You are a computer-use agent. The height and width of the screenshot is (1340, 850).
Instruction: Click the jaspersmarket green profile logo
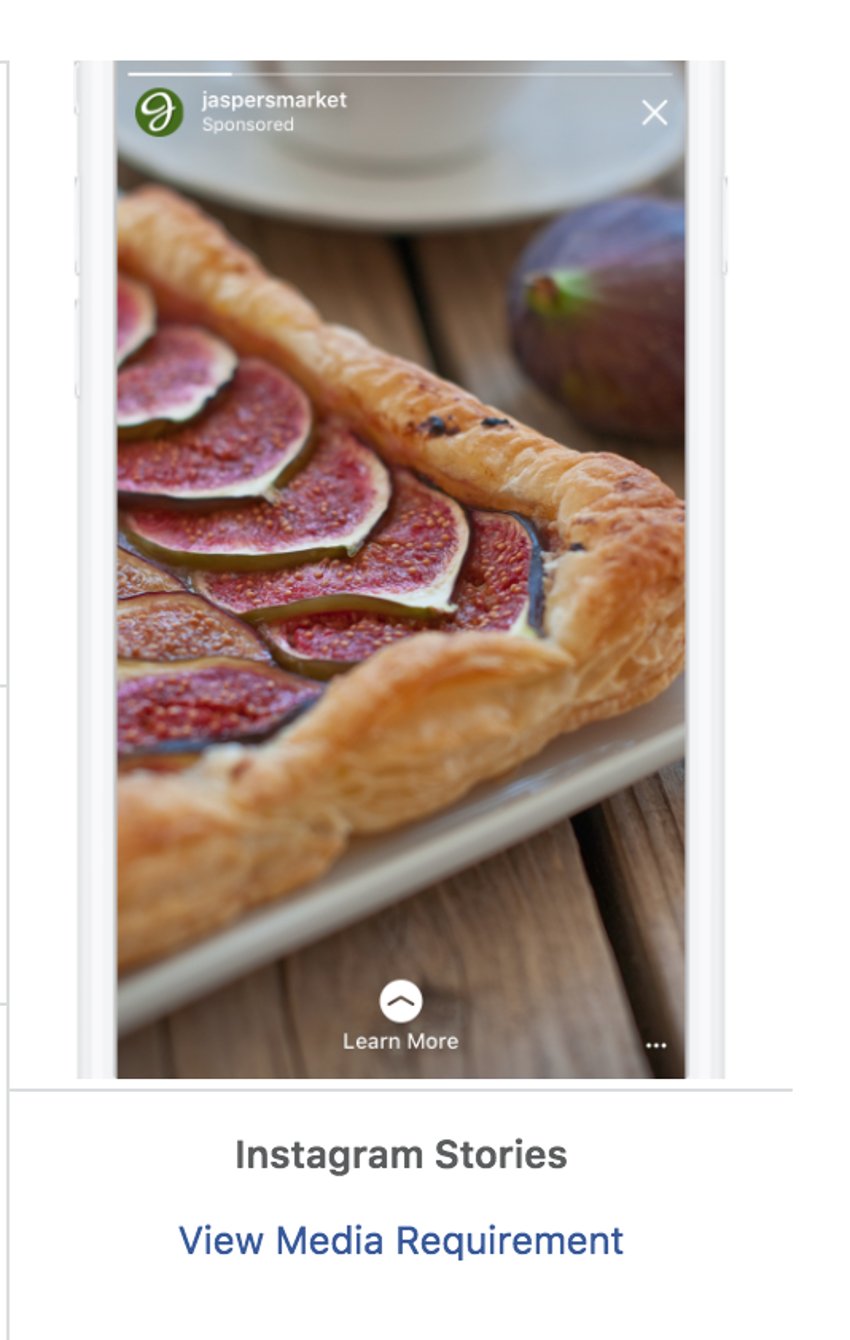159,112
